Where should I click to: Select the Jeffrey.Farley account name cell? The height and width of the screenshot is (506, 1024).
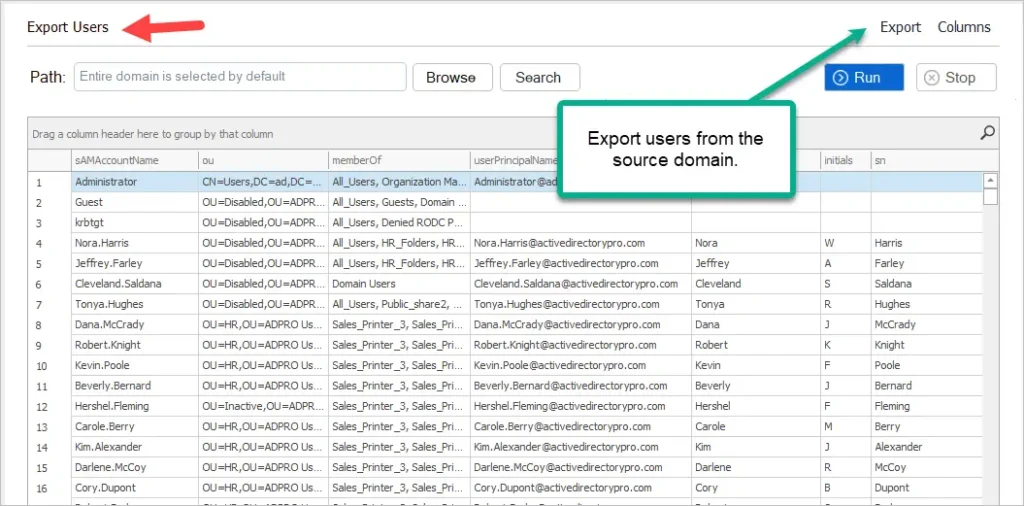(135, 263)
